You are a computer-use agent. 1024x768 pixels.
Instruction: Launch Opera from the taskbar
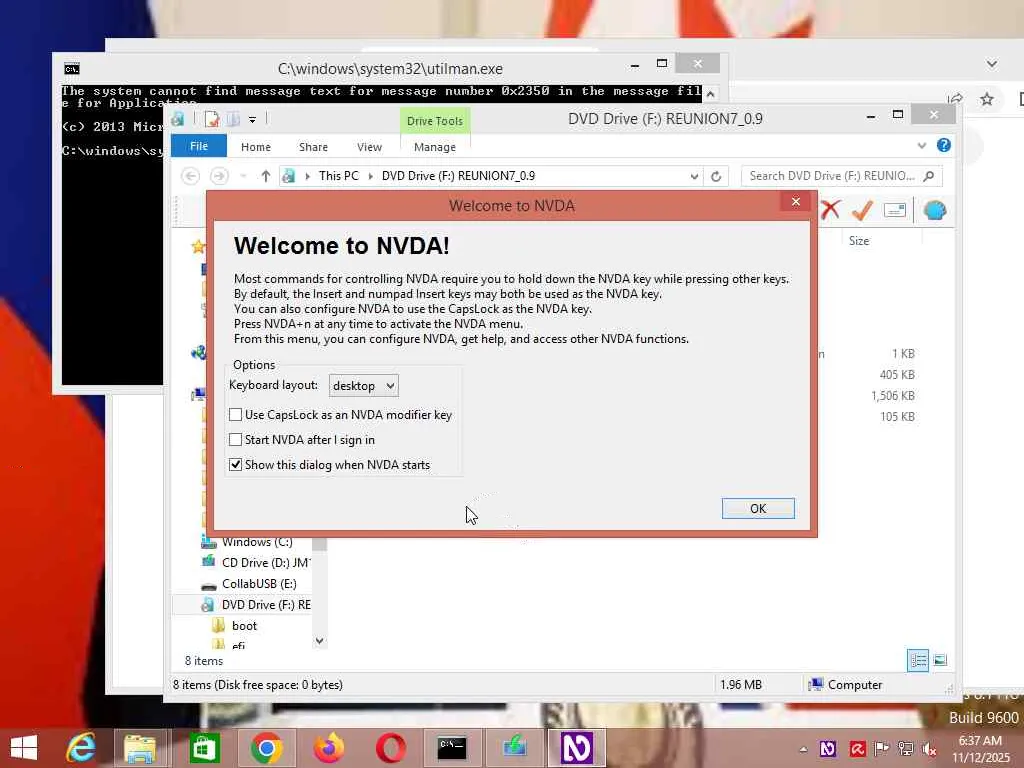point(391,748)
